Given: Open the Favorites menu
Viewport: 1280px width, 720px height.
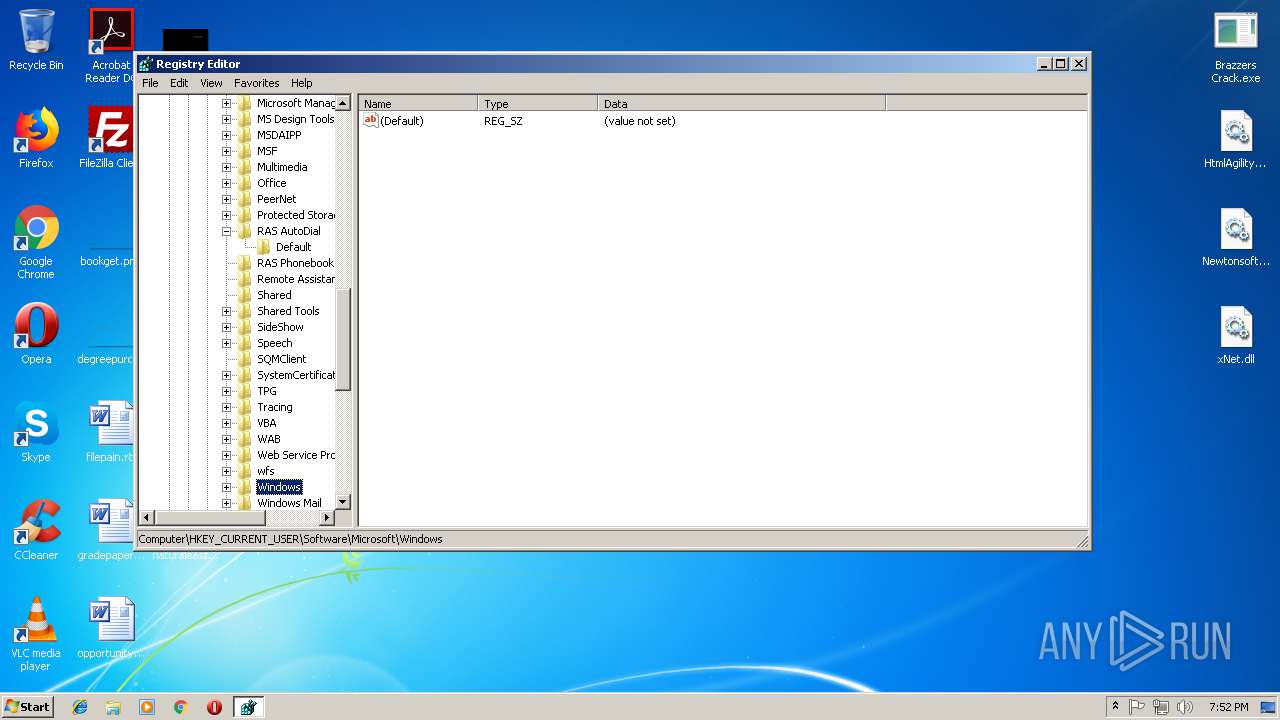Looking at the screenshot, I should tap(257, 83).
